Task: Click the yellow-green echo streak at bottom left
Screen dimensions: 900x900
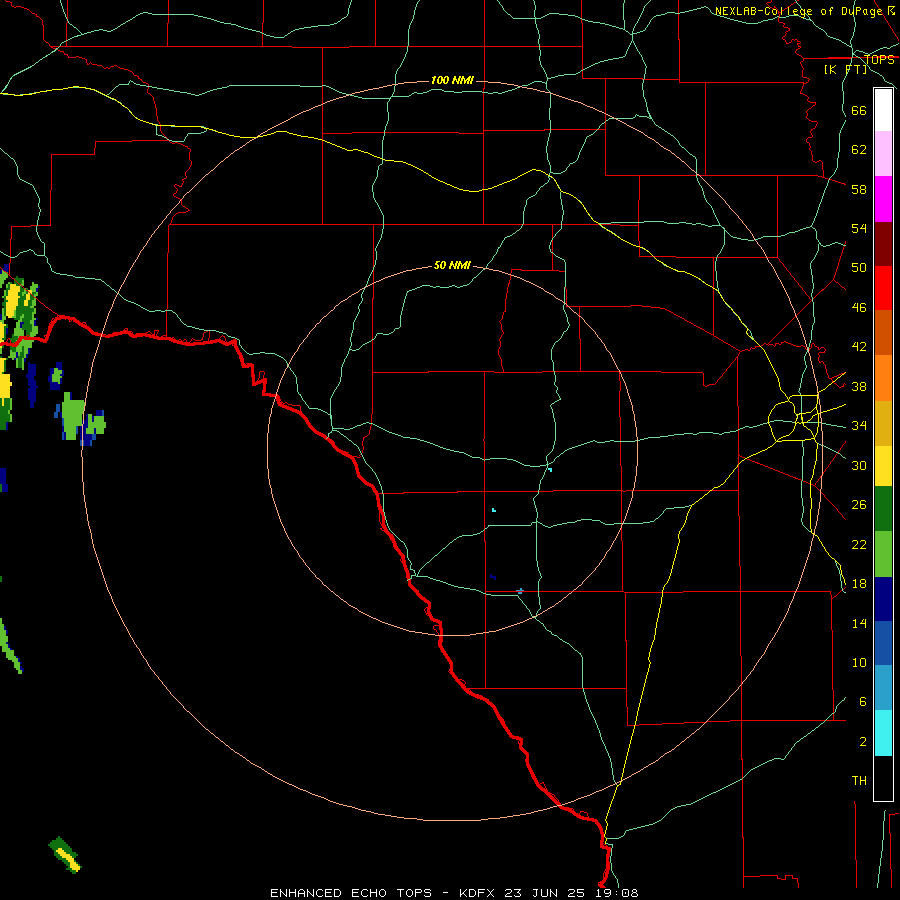Action: tap(65, 856)
